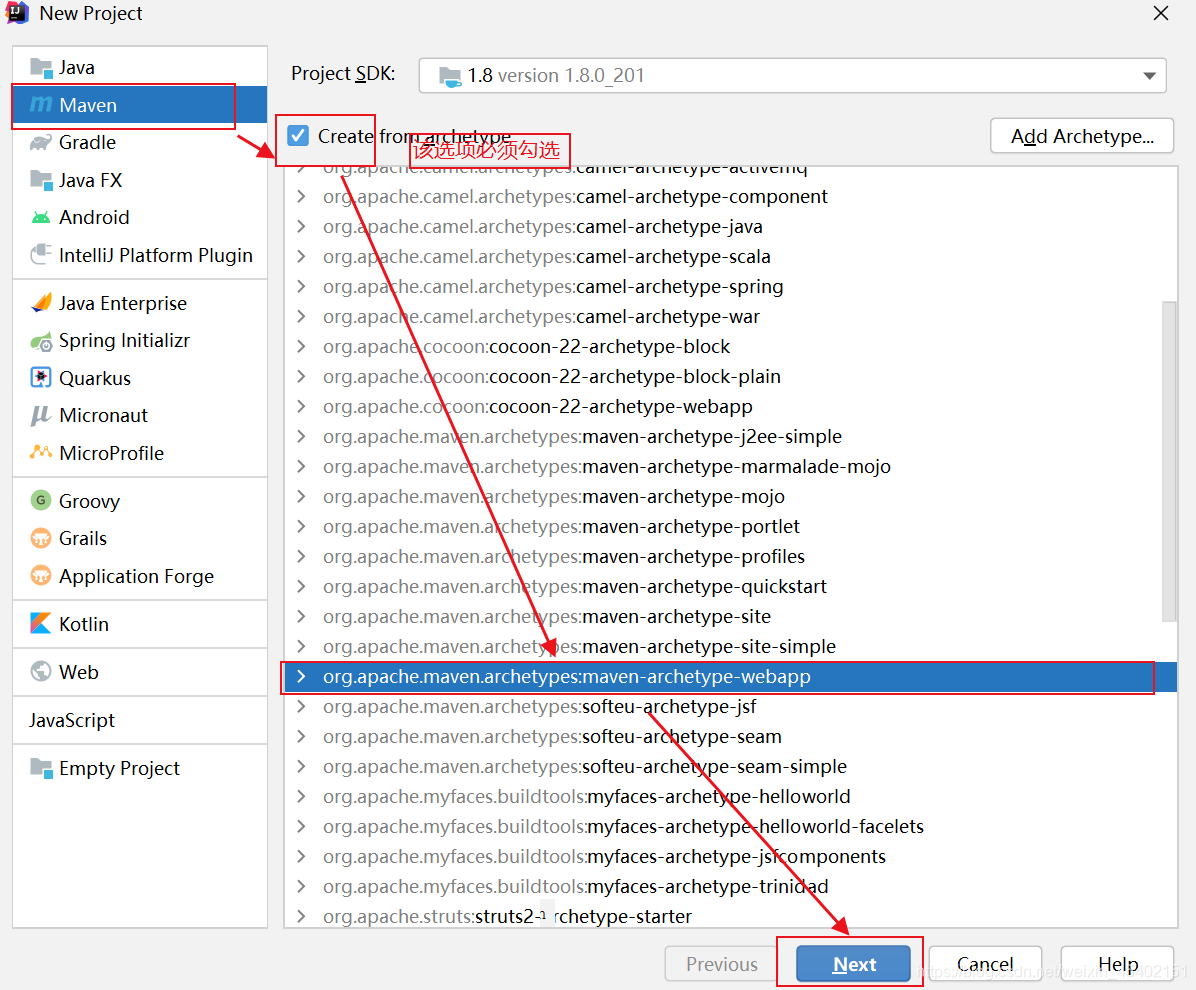
Task: Click the Web globe icon
Action: tap(40, 672)
